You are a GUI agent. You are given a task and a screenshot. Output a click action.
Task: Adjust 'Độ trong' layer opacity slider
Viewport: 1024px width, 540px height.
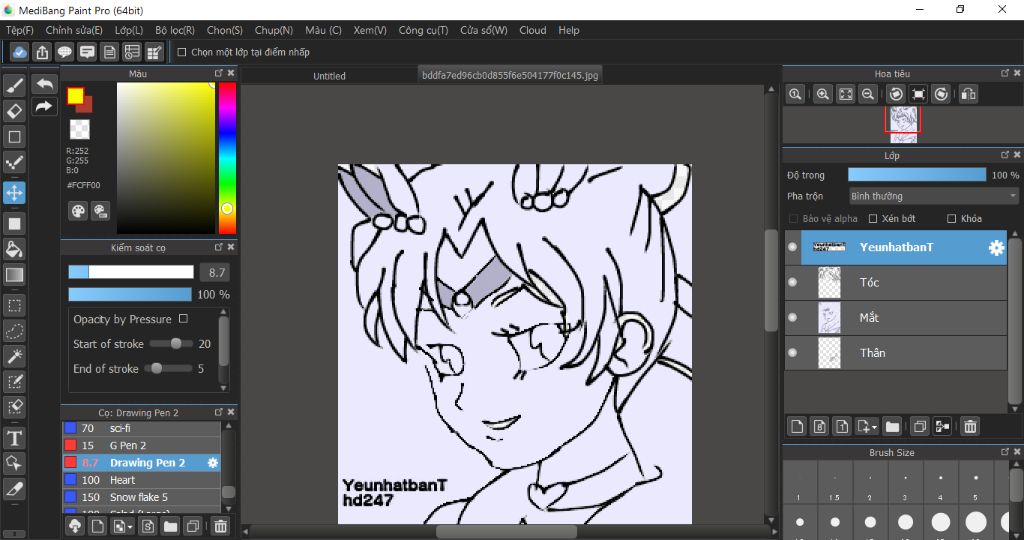coord(917,175)
